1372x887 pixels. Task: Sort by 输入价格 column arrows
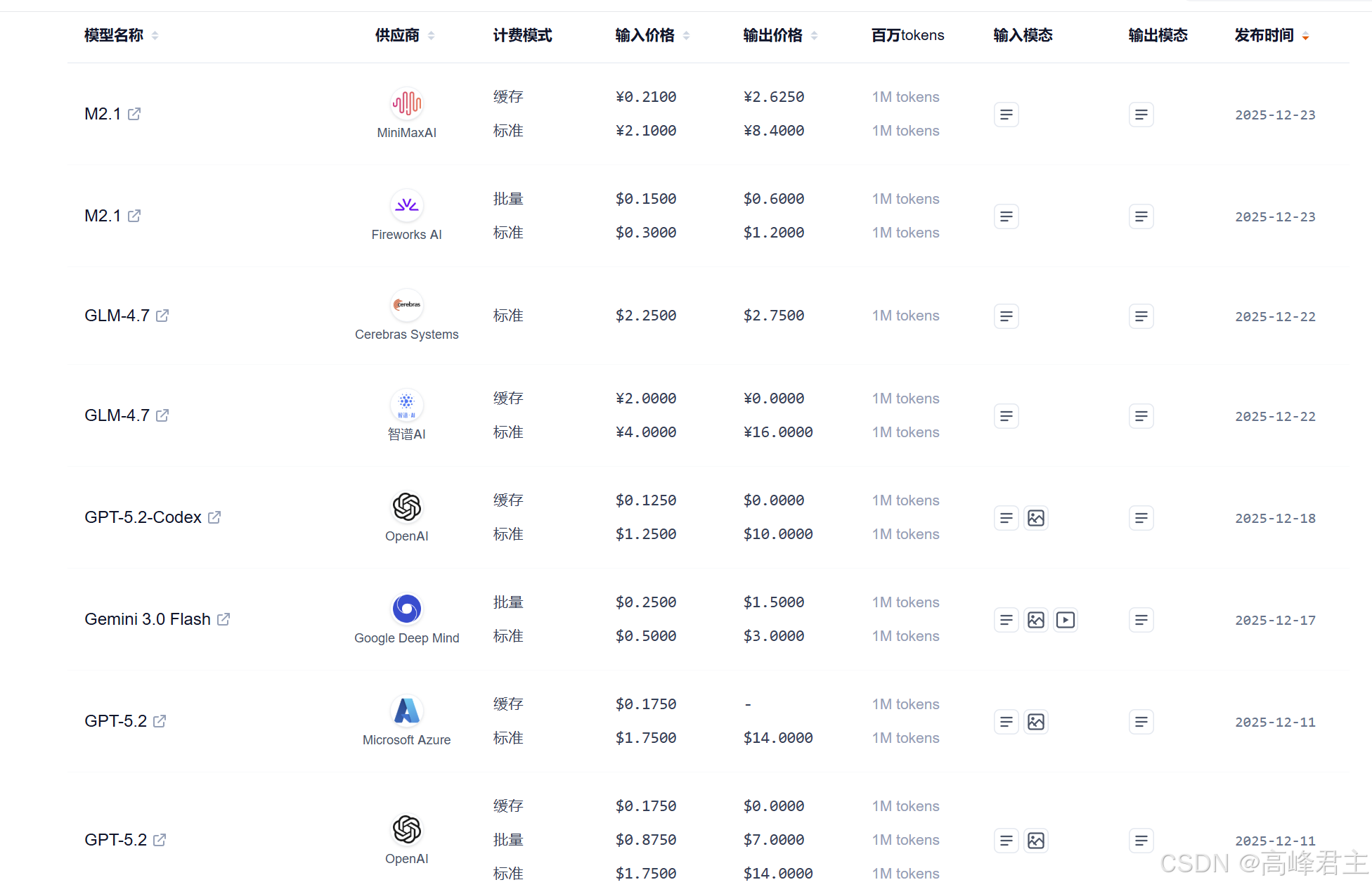pyautogui.click(x=686, y=35)
